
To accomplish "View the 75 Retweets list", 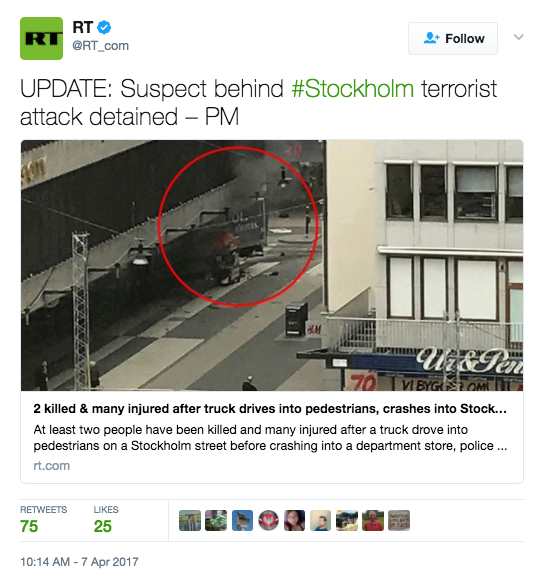I will (x=43, y=520).
